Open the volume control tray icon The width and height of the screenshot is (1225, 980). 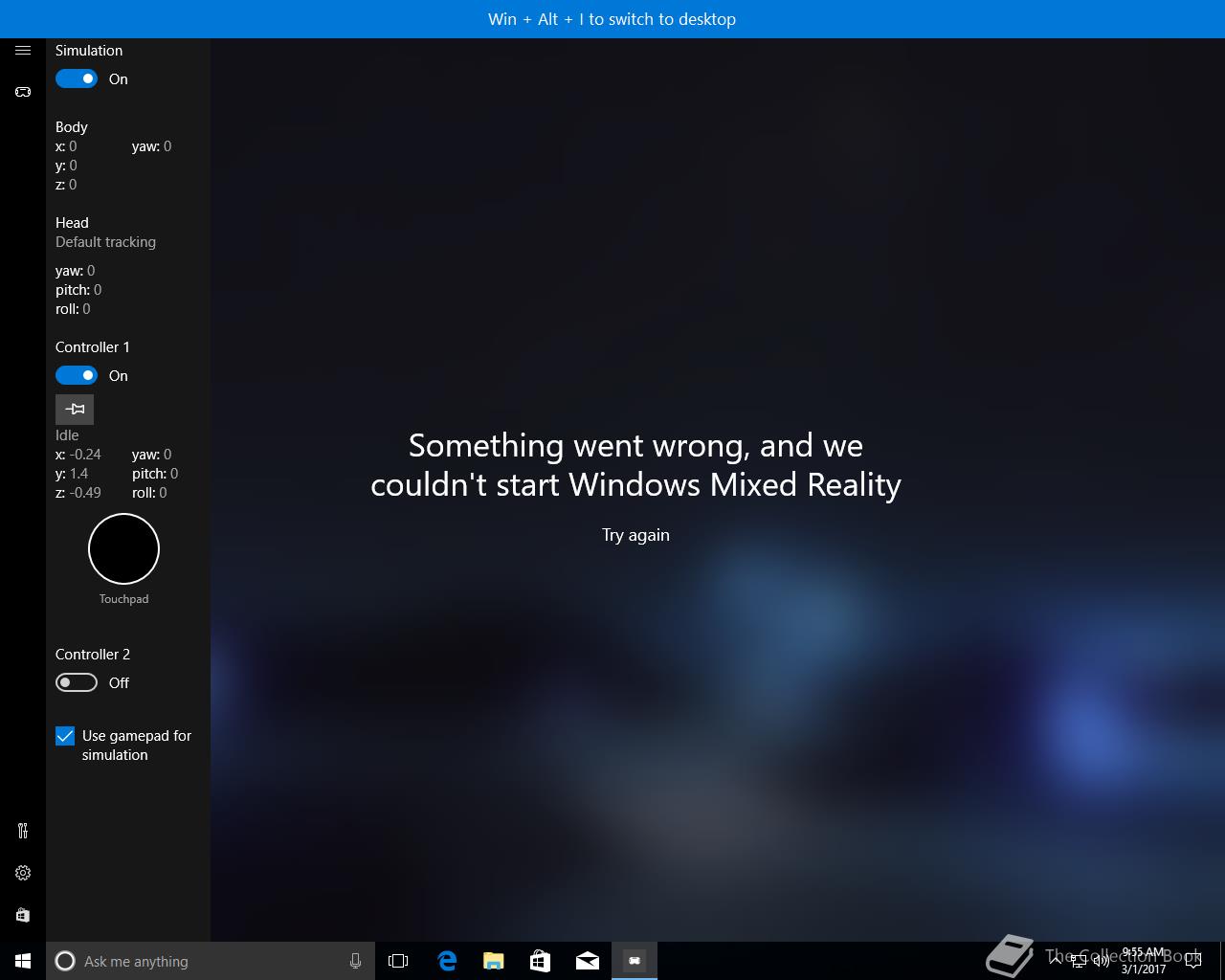click(1102, 962)
